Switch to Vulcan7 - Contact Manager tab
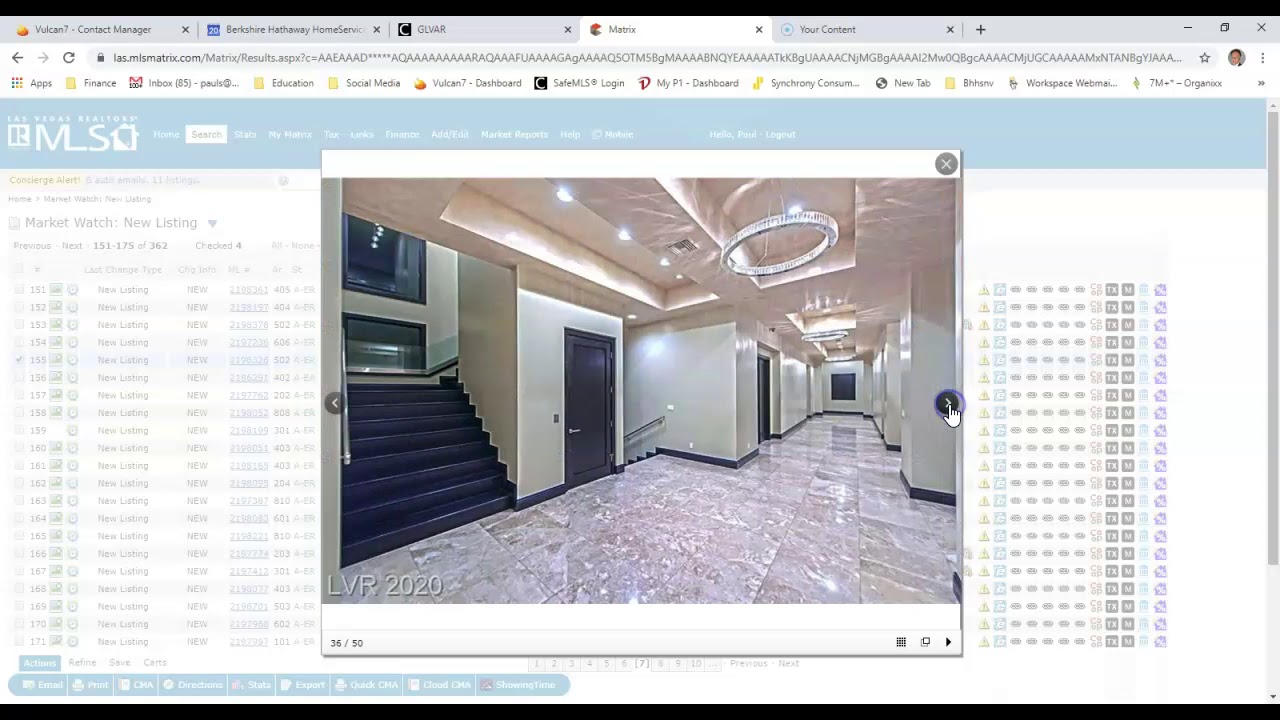This screenshot has height=720, width=1280. pyautogui.click(x=101, y=29)
